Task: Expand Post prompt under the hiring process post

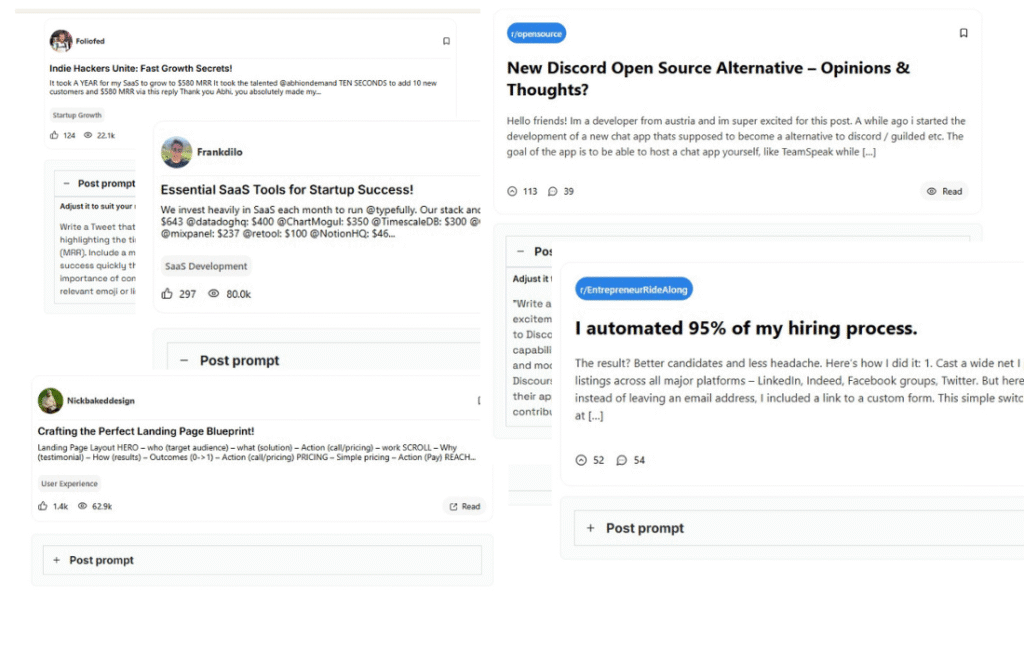Action: pos(590,528)
